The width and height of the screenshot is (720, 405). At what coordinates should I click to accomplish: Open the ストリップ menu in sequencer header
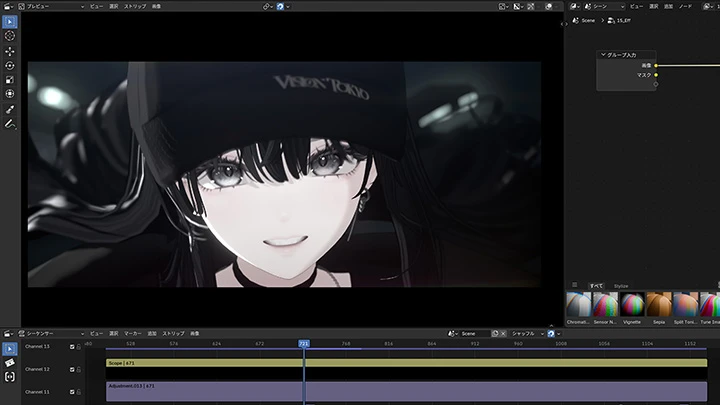tap(174, 333)
